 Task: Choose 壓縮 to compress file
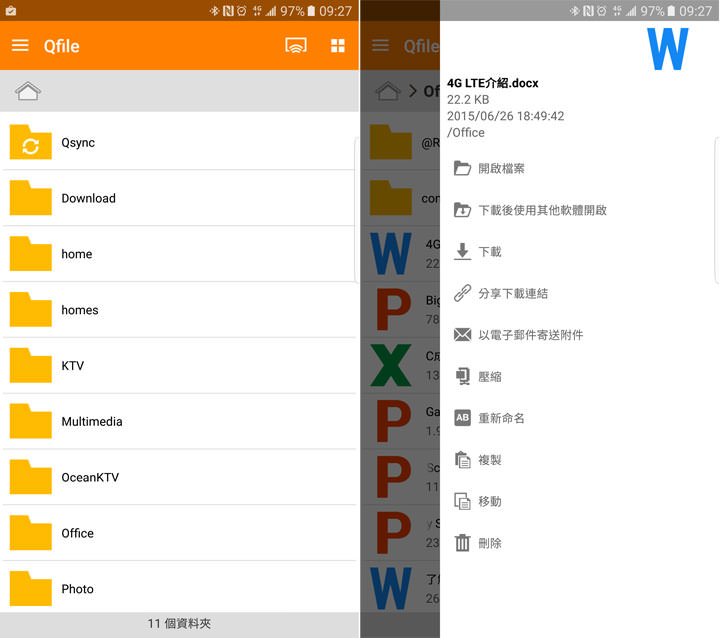point(490,377)
